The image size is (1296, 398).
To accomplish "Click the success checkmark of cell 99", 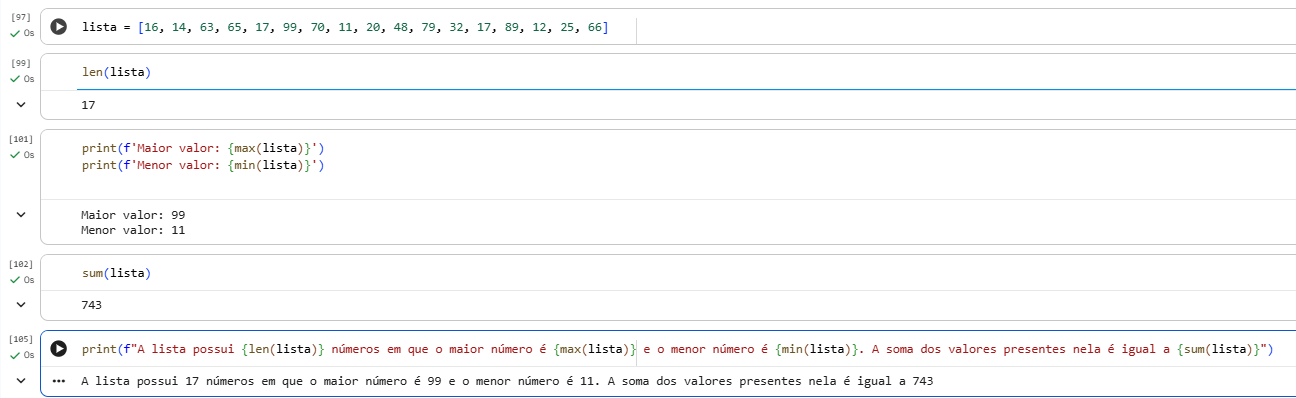I will coord(15,79).
